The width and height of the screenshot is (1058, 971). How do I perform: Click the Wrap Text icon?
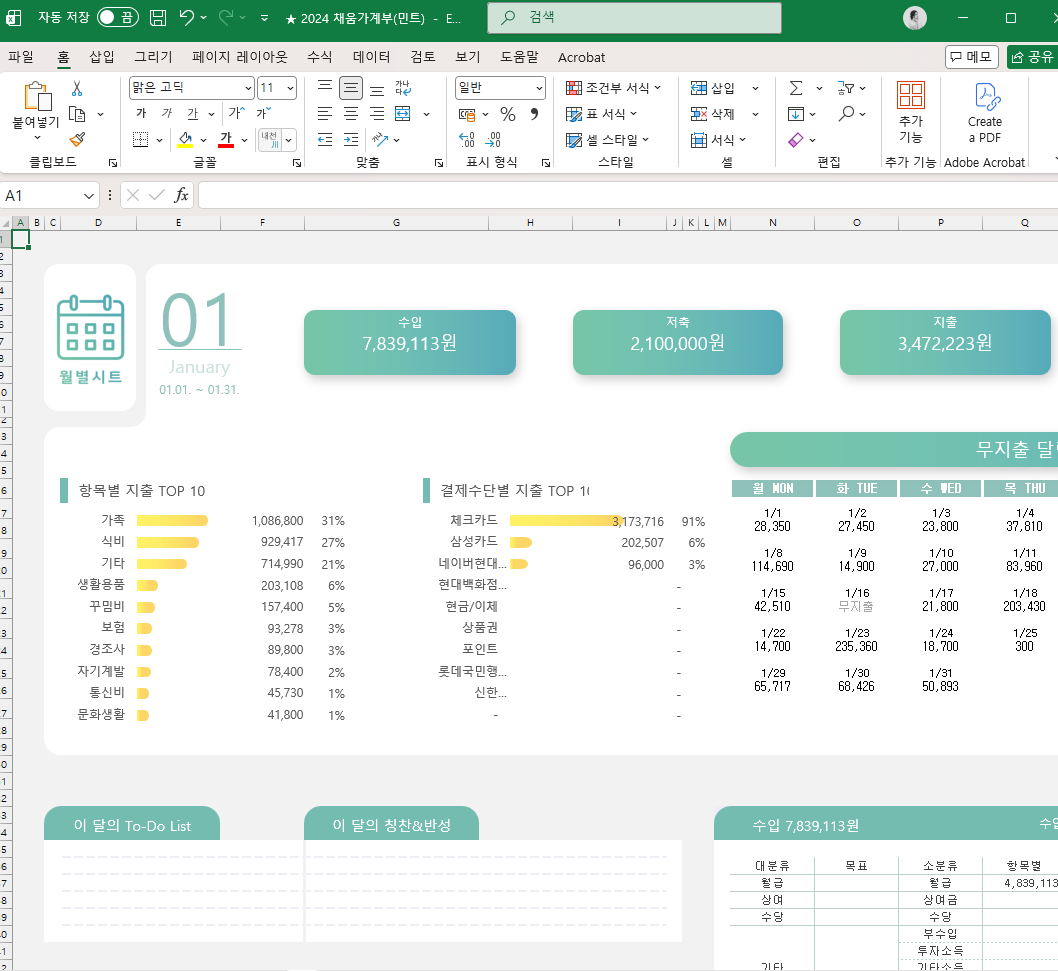pos(403,88)
